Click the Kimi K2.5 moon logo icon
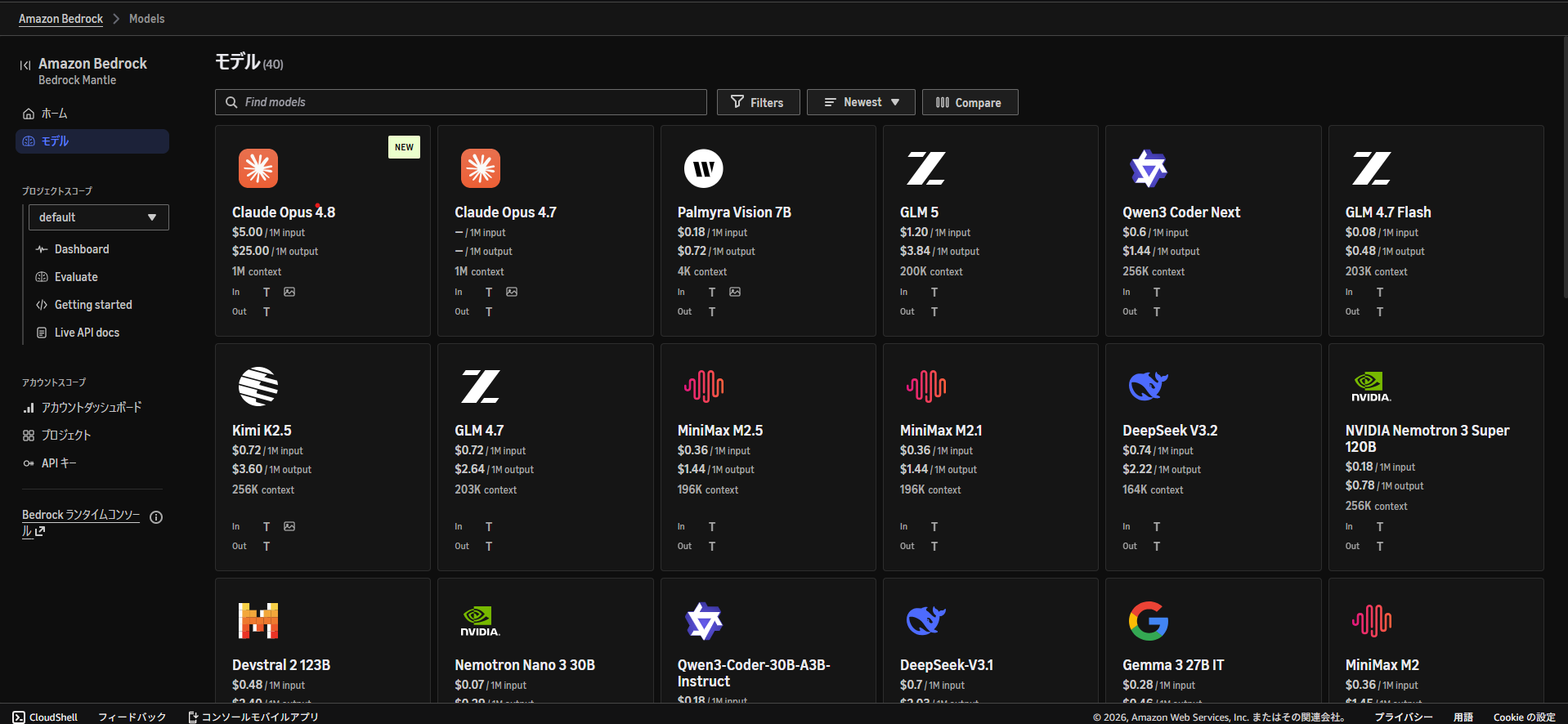The height and width of the screenshot is (724, 1568). (258, 387)
